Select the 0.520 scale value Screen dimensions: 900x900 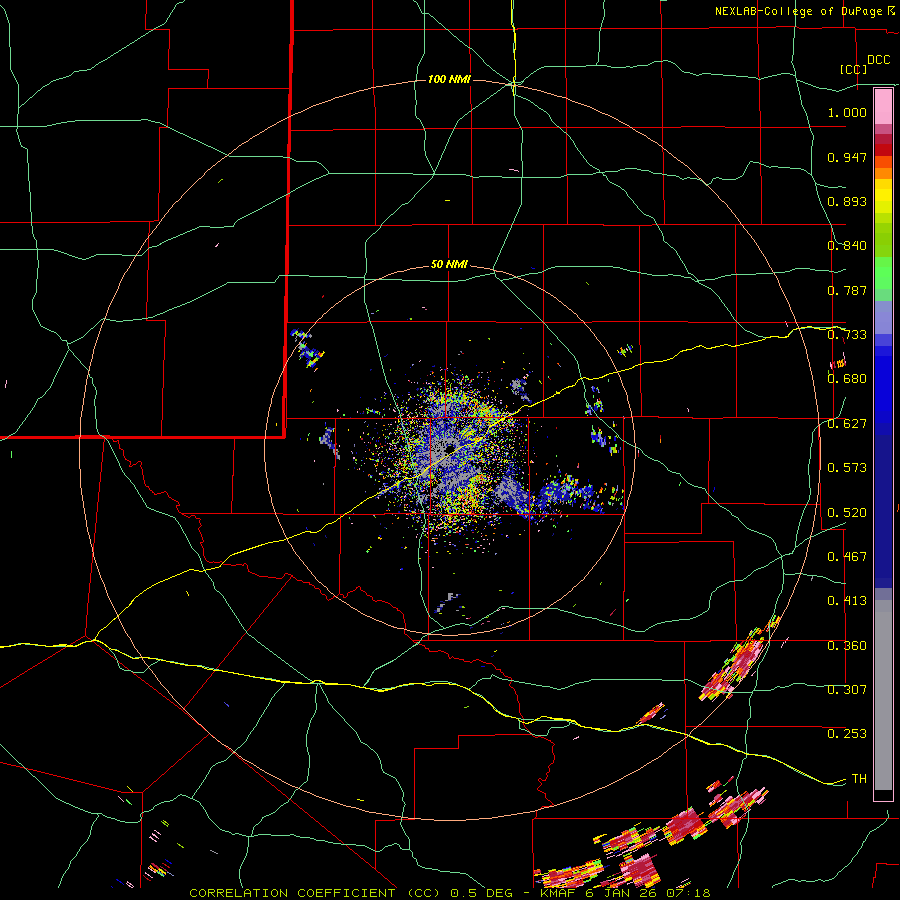[847, 513]
